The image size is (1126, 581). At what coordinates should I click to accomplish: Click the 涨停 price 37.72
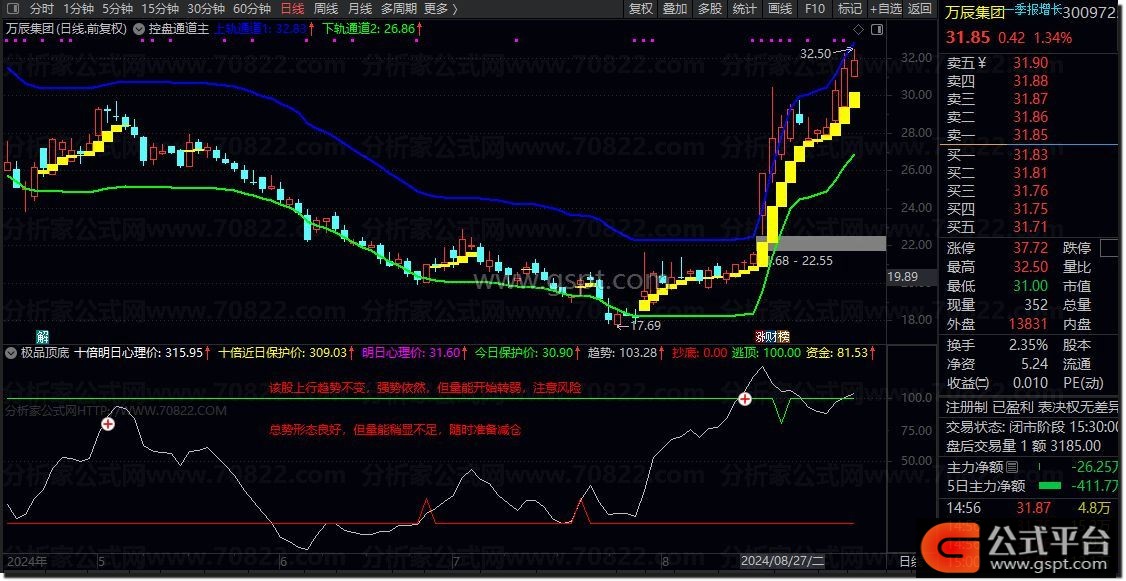pos(1030,248)
